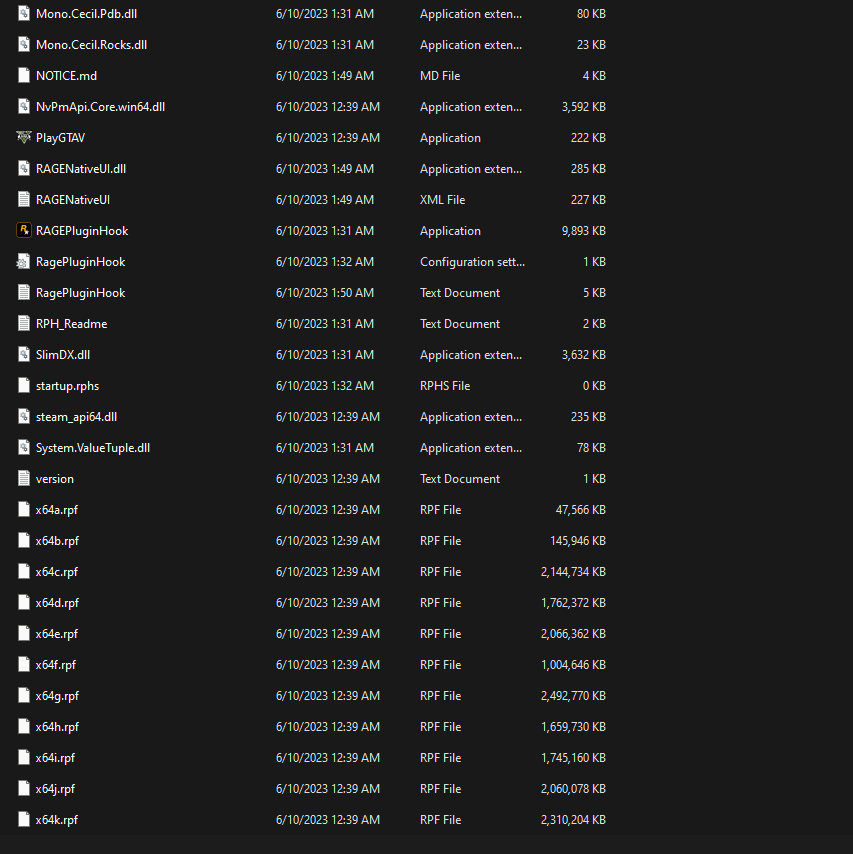Click the x64i.rpf file icon
The image size is (853, 854).
click(23, 758)
